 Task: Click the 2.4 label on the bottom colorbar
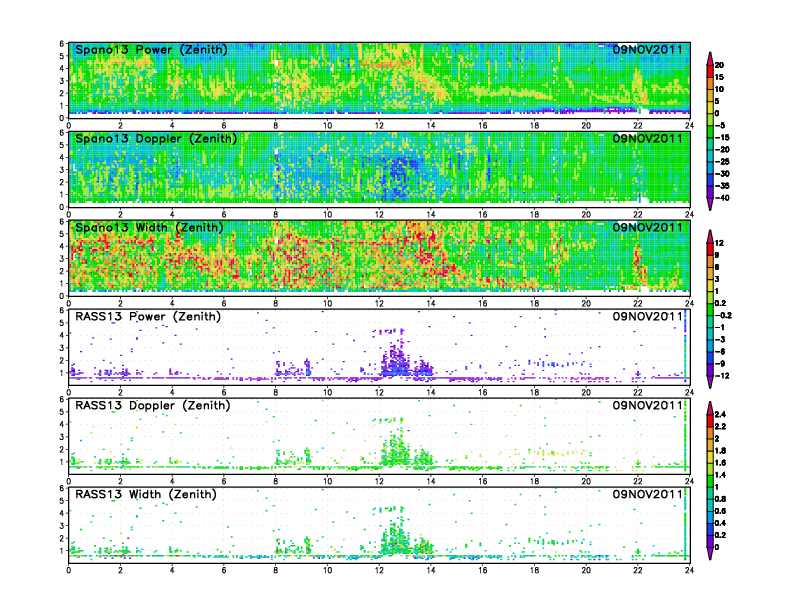pos(720,414)
